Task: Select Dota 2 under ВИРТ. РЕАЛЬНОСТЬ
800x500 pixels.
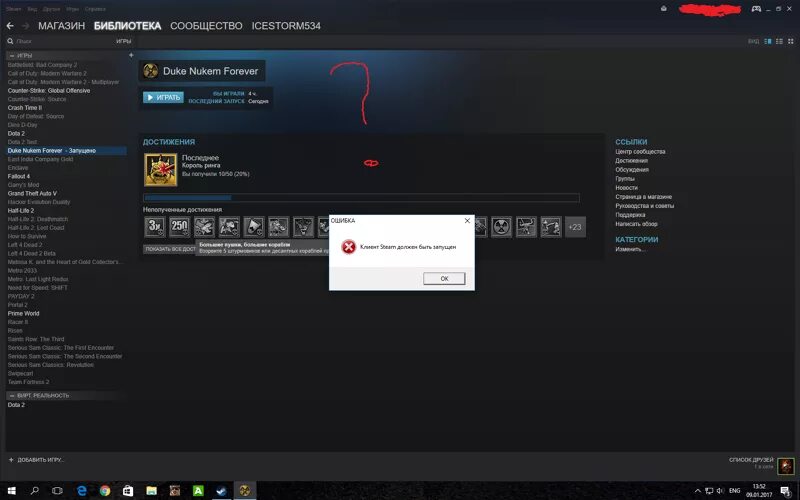Action: 16,405
